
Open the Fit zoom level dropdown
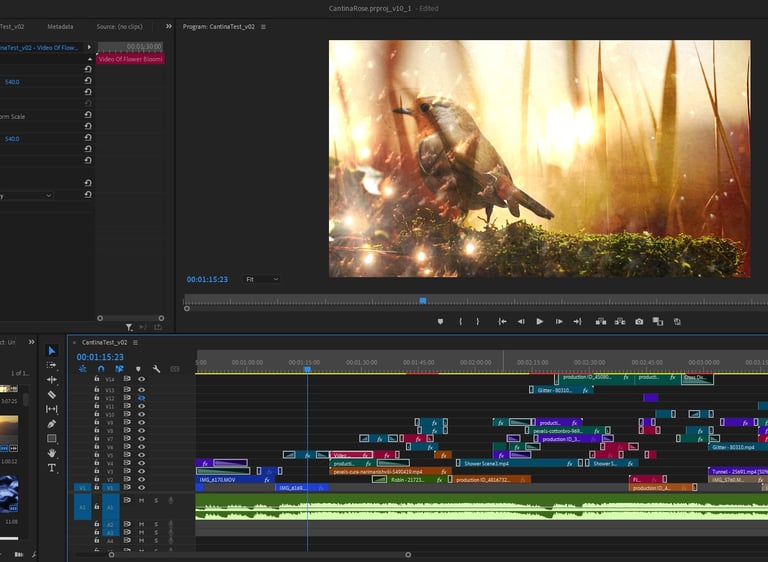point(262,279)
